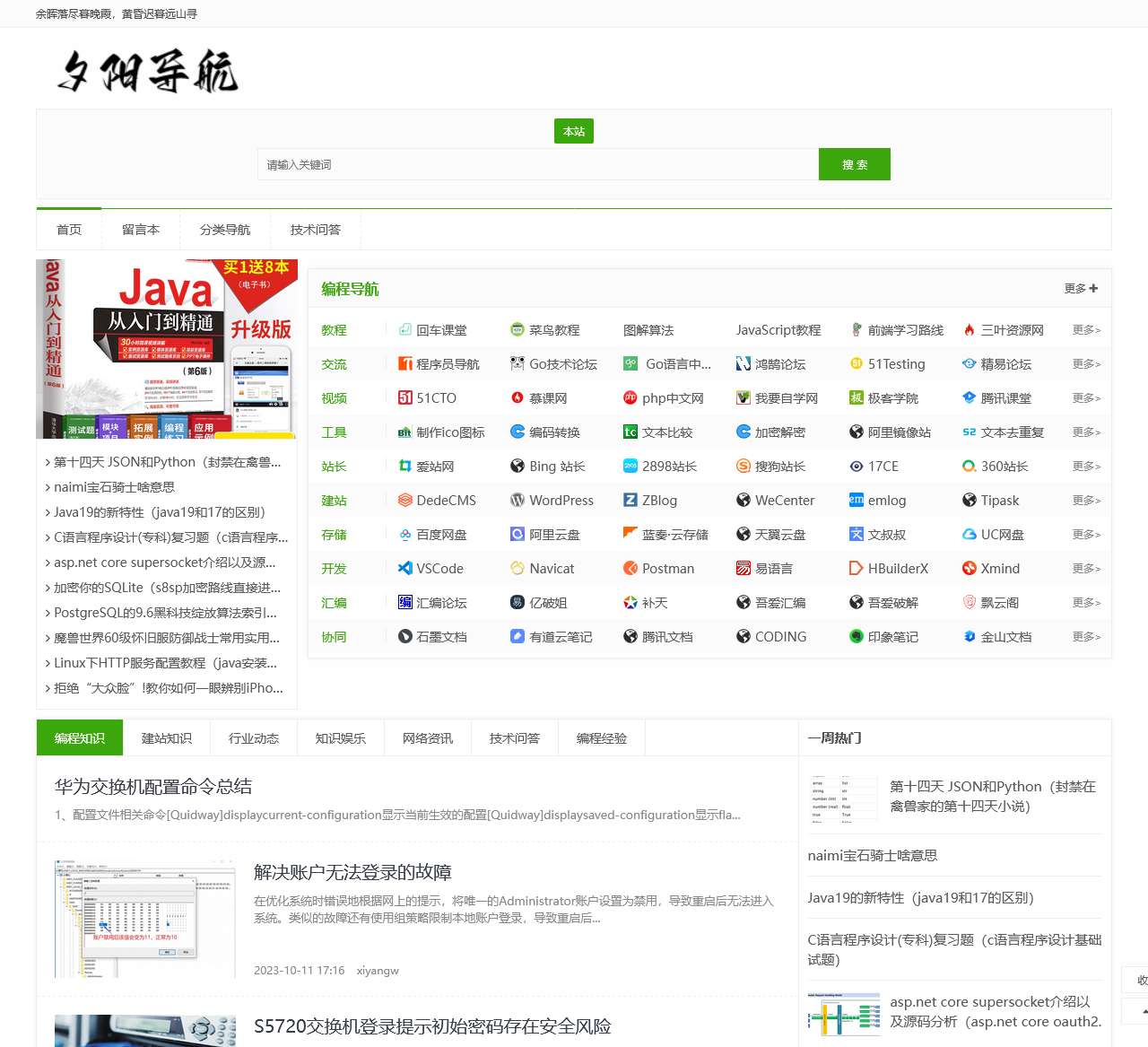
Task: Click the ZBlog icon
Action: tap(631, 501)
